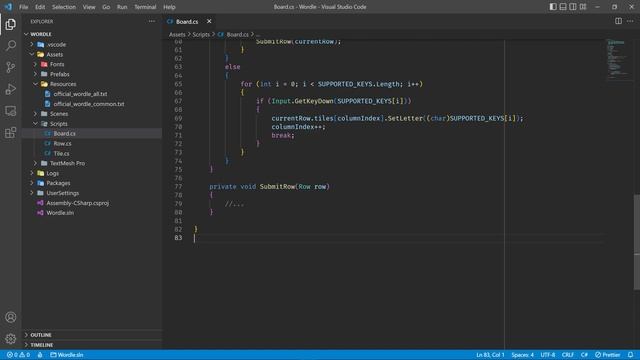This screenshot has height=360, width=640.
Task: Open the Remote Explorer view
Action: (11, 111)
